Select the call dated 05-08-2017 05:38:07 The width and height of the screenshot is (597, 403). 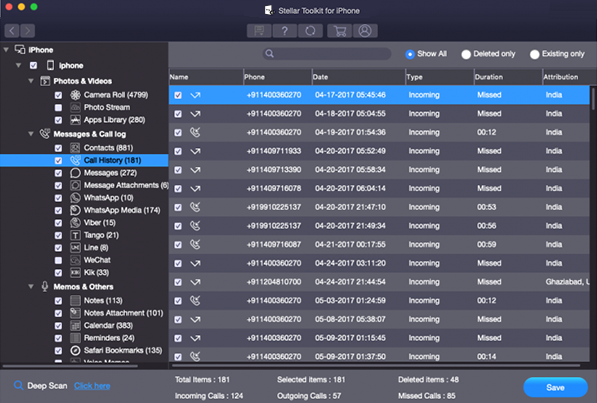379,320
